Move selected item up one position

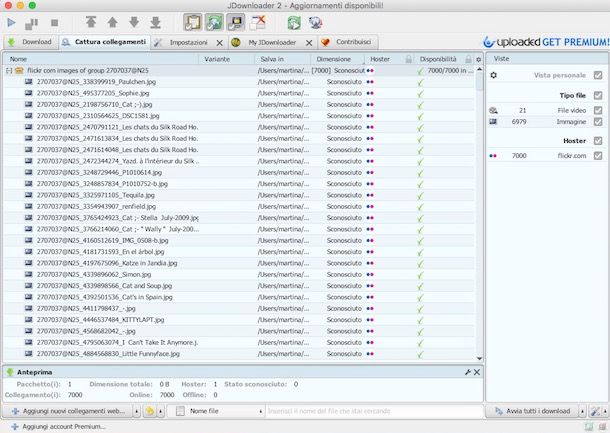[x=112, y=22]
